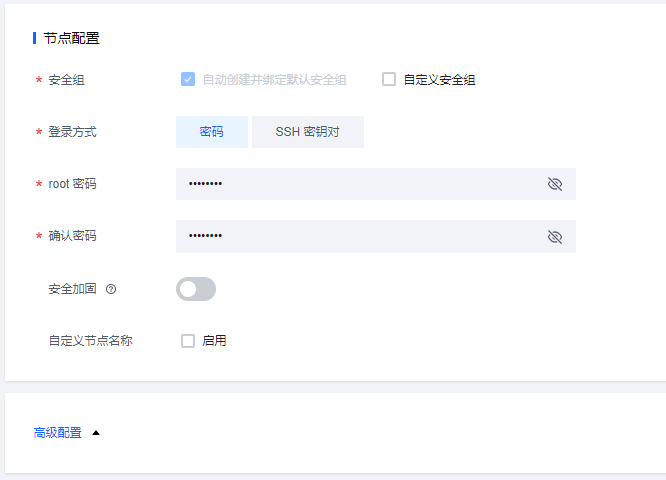Show the root 密码 via eye icon

(555, 184)
